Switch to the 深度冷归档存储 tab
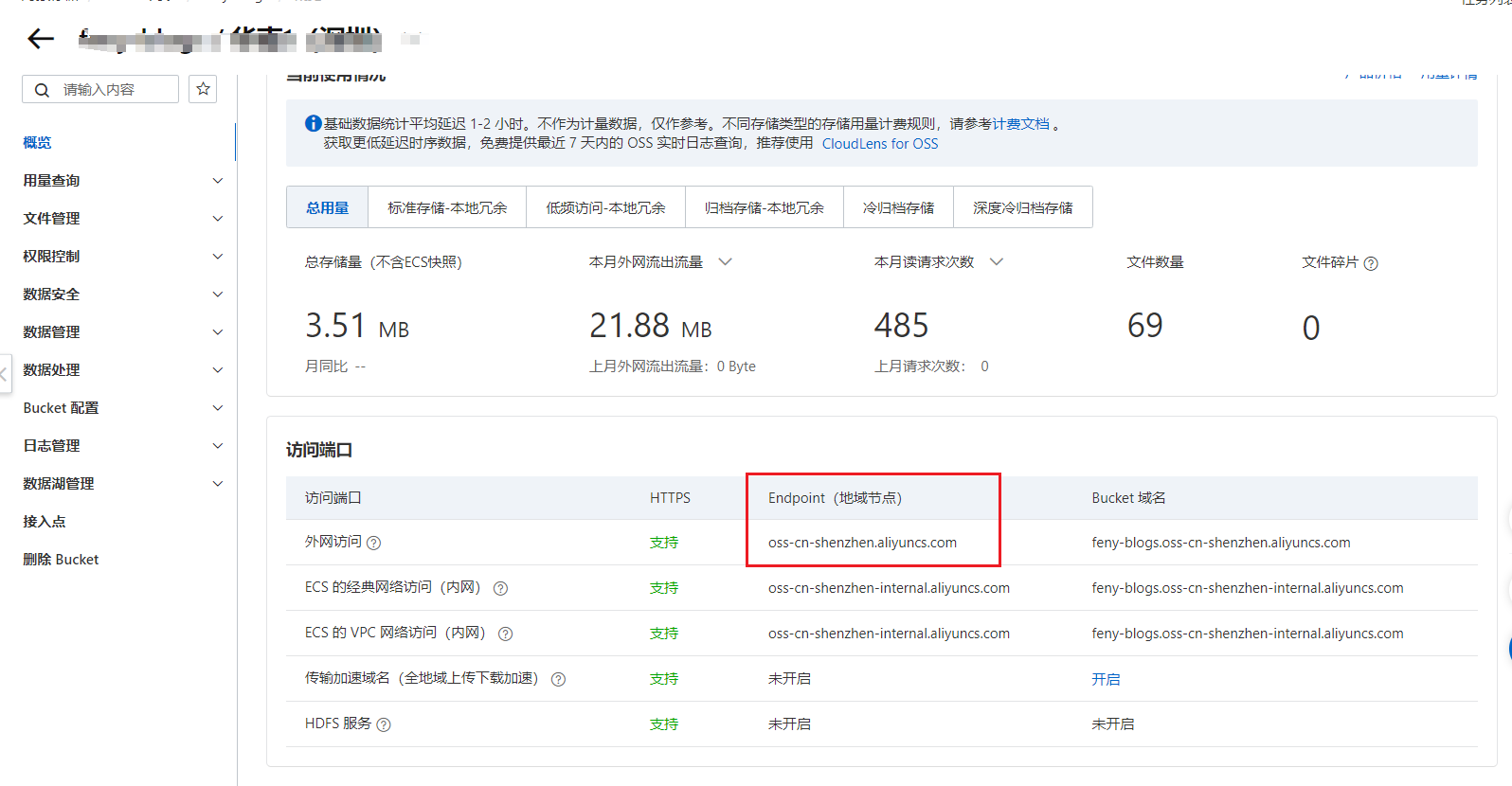This screenshot has height=786, width=1512. click(x=1023, y=207)
